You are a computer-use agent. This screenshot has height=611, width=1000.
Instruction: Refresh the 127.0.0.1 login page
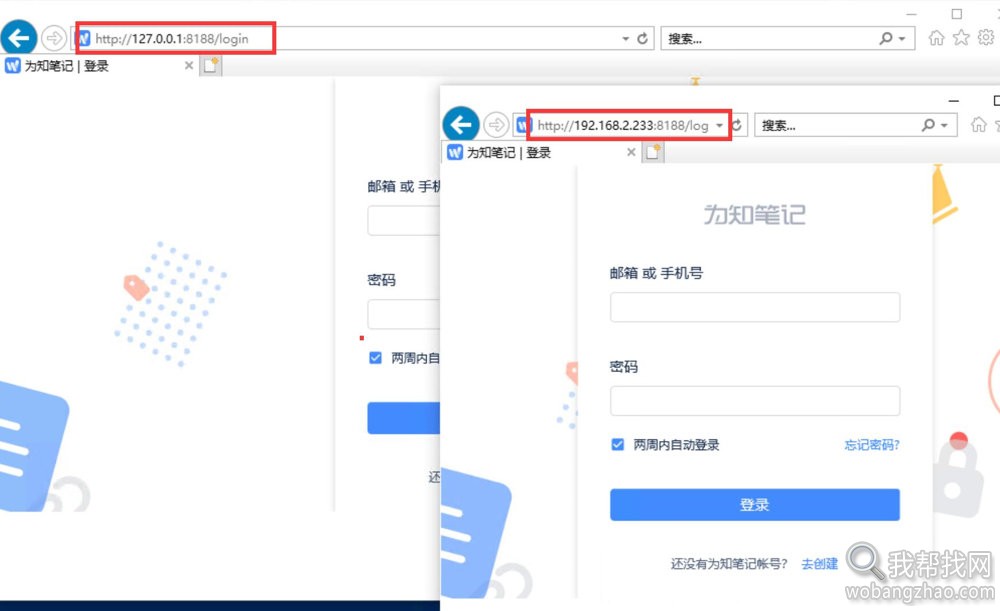[x=642, y=39]
